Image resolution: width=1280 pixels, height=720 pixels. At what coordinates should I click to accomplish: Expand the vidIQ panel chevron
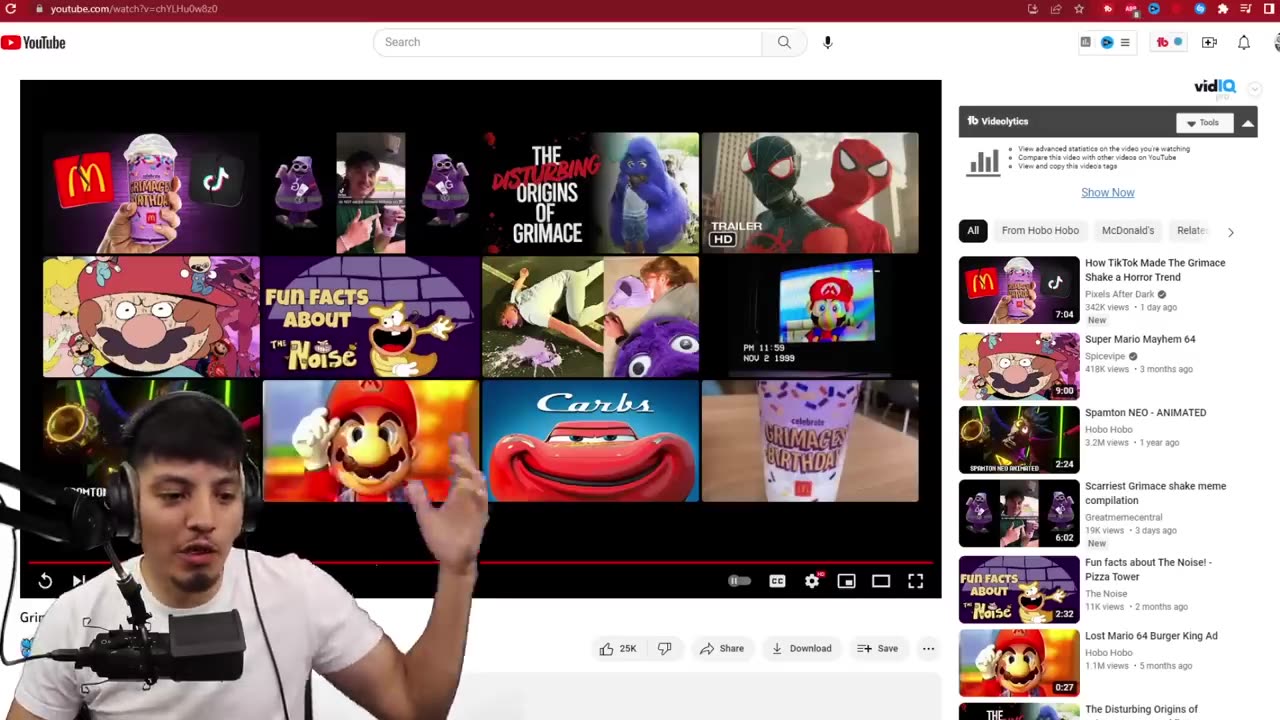point(1254,89)
